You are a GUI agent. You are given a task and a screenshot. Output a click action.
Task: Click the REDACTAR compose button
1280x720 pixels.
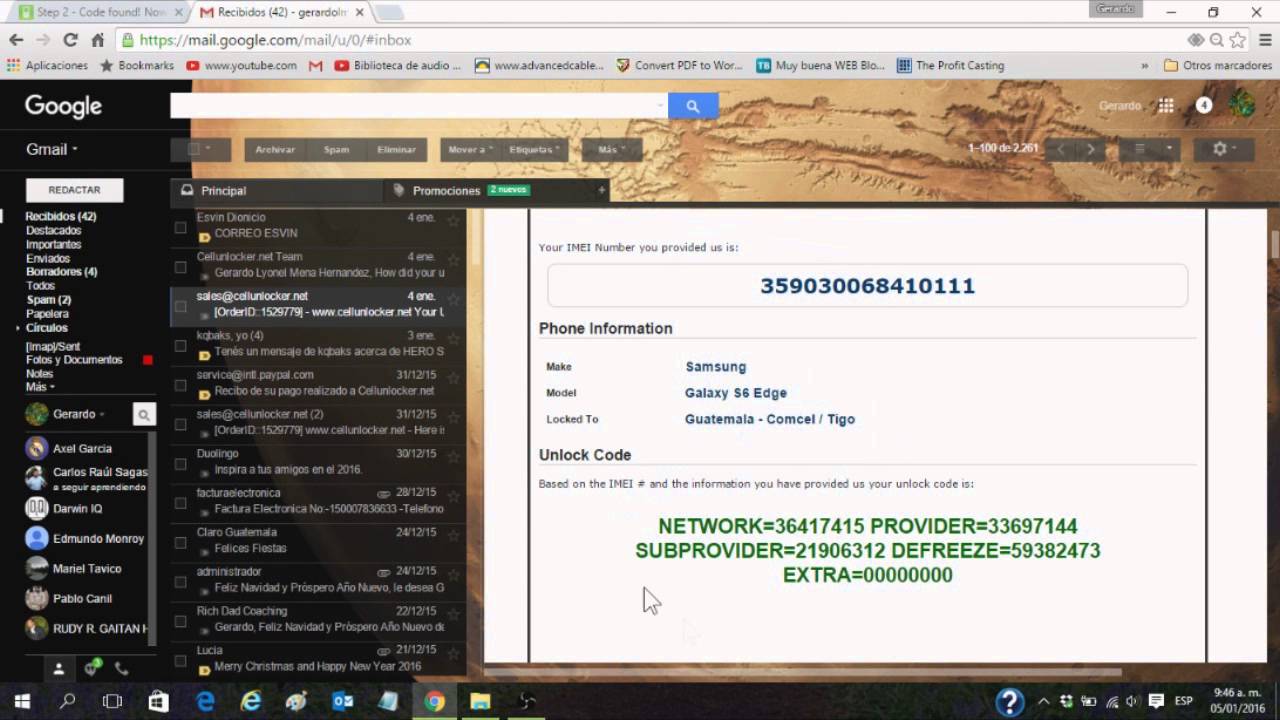click(74, 190)
